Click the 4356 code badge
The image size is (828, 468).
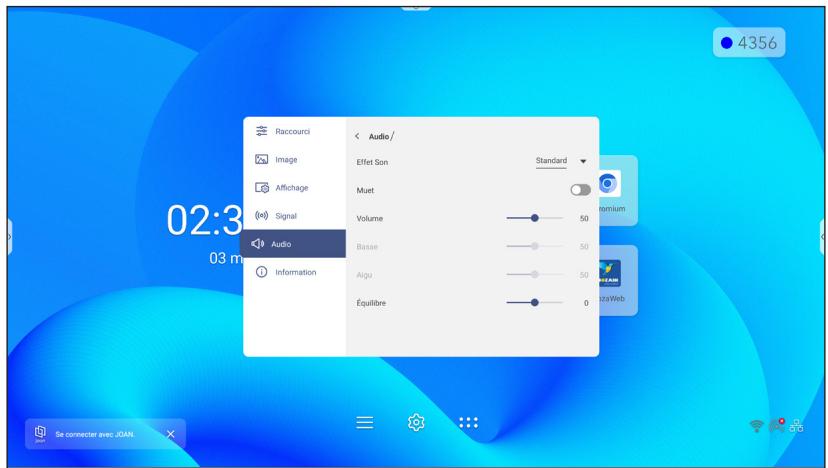(749, 43)
